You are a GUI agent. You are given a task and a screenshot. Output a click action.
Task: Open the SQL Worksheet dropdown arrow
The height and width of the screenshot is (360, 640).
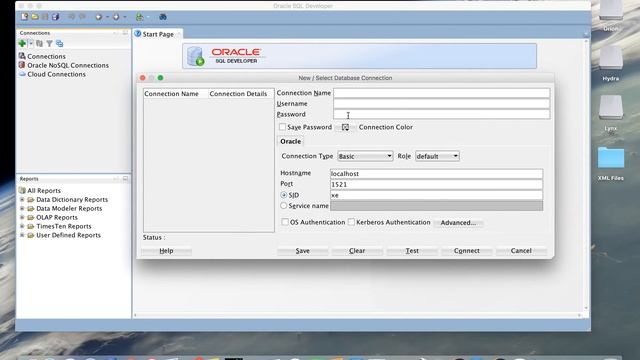coord(148,17)
